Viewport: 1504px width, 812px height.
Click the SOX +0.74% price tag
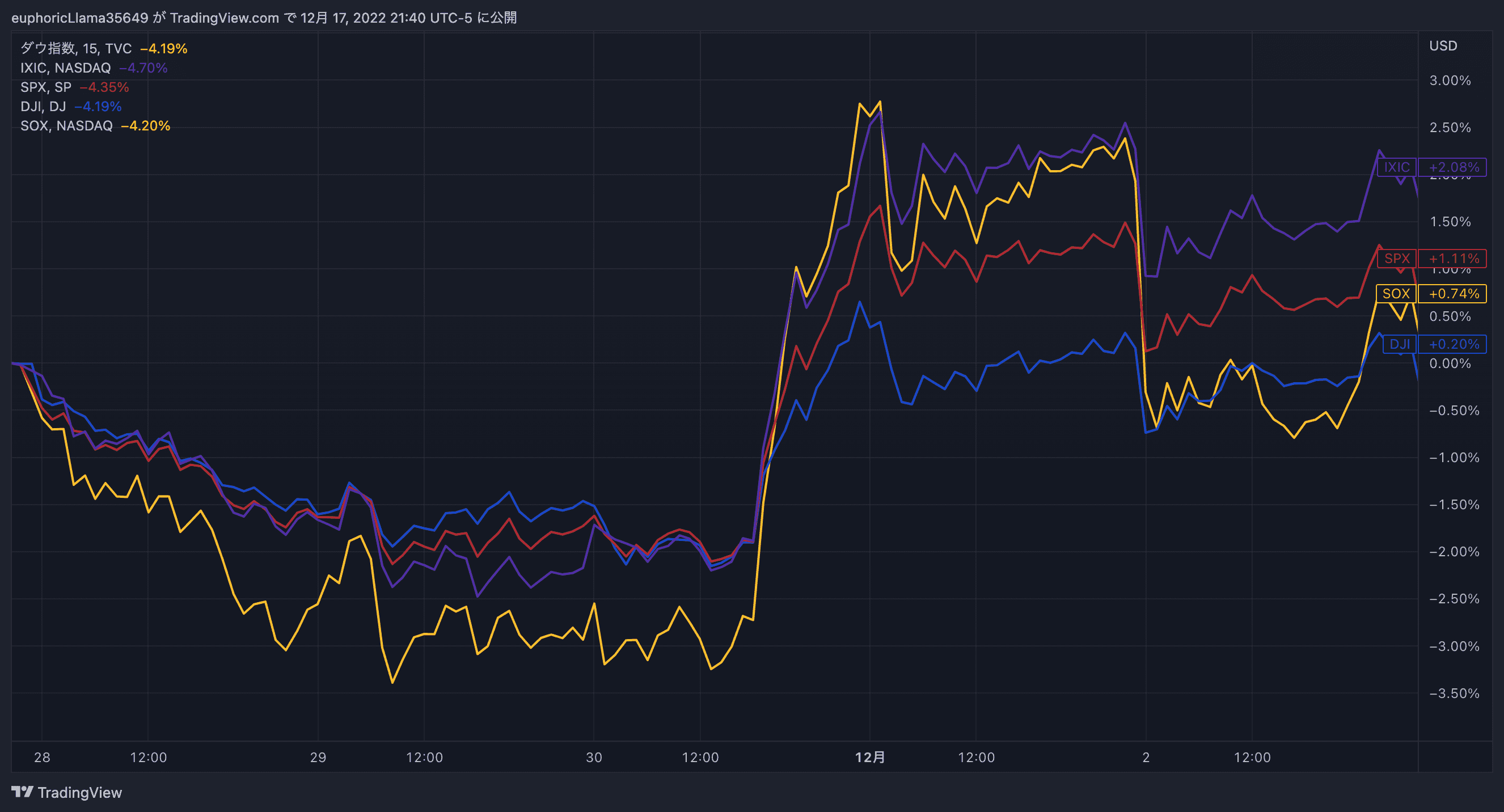[1431, 294]
